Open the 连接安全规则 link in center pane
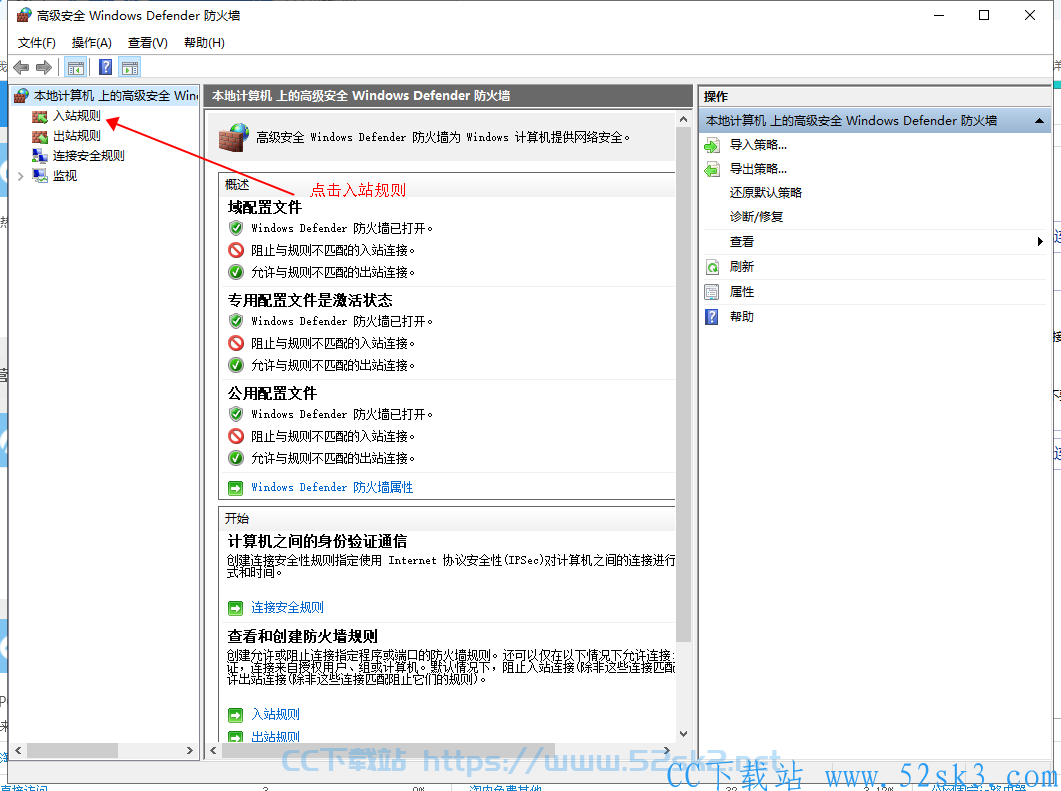 point(288,608)
